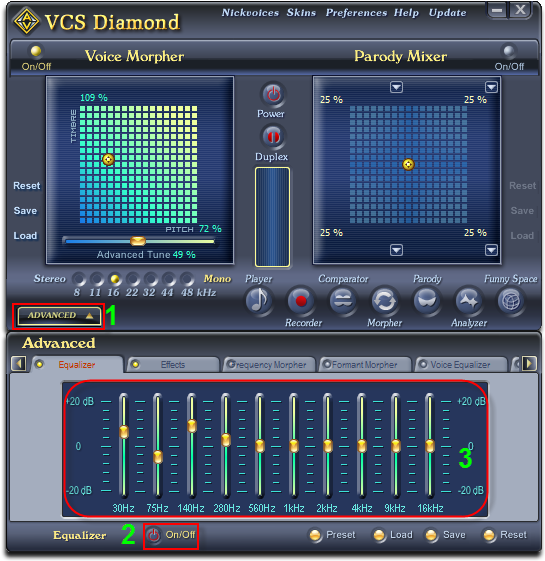
Task: Open top-right Parody Mixer dropdown arrow
Action: [x=491, y=87]
